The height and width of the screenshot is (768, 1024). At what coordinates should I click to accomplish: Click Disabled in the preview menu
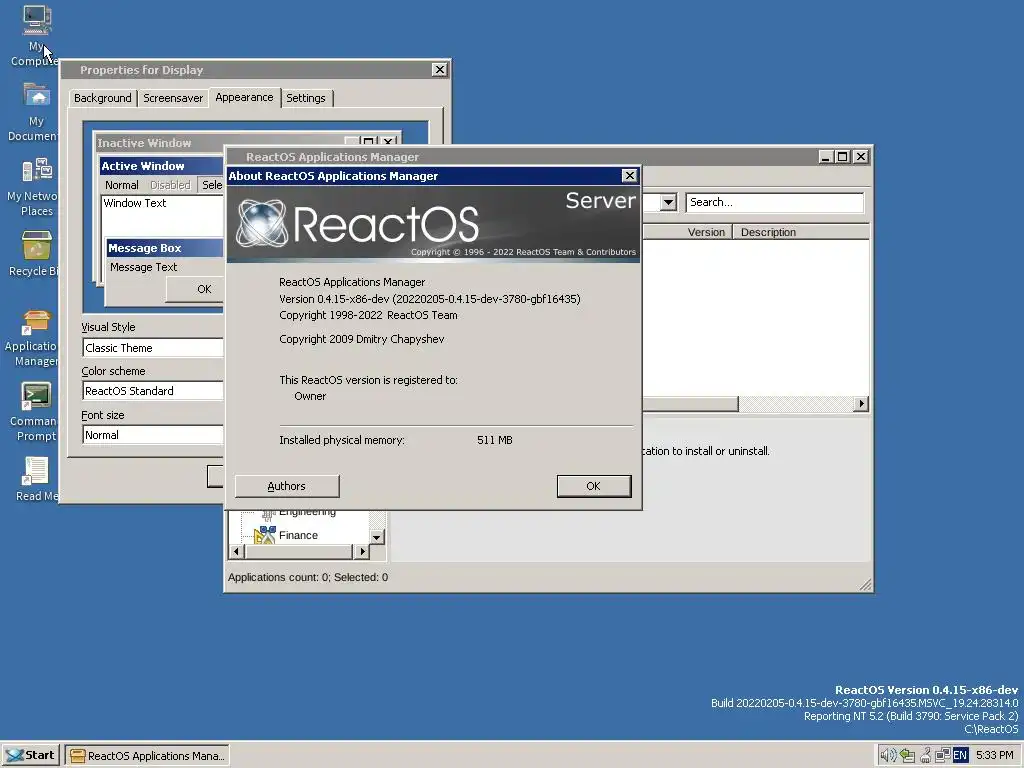tap(170, 185)
